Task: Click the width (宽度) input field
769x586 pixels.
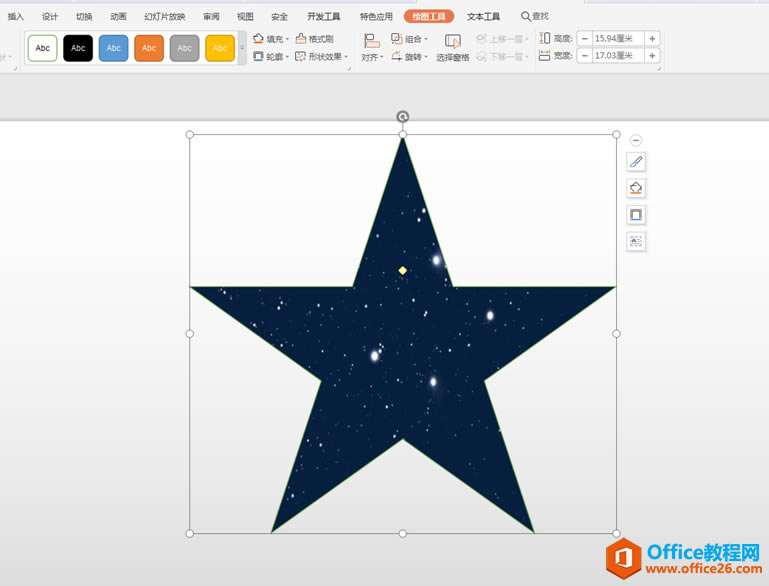Action: (617, 57)
